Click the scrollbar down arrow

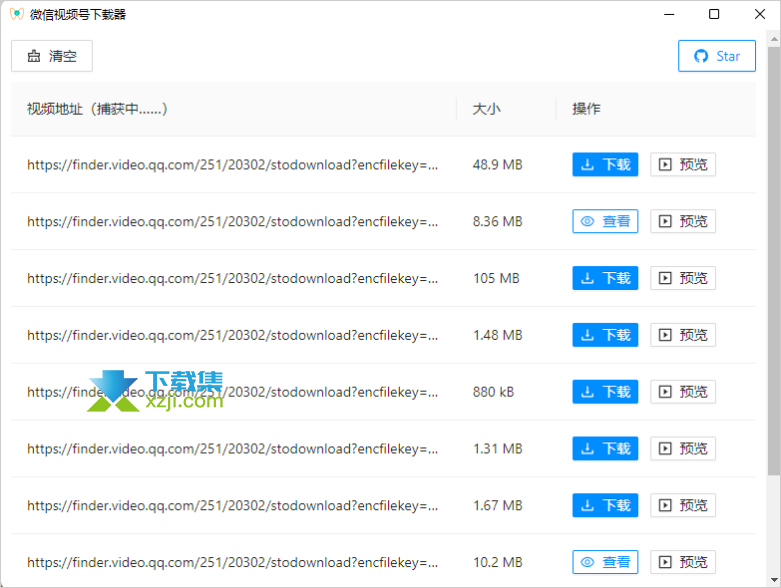(x=773, y=580)
